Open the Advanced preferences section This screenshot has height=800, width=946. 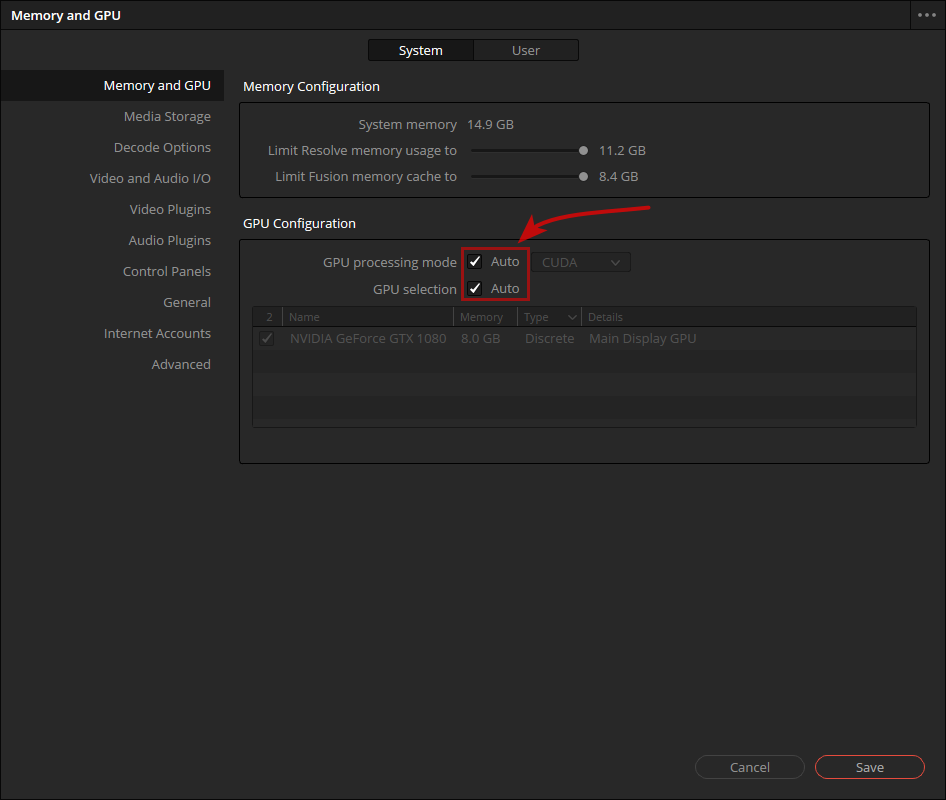(x=181, y=364)
